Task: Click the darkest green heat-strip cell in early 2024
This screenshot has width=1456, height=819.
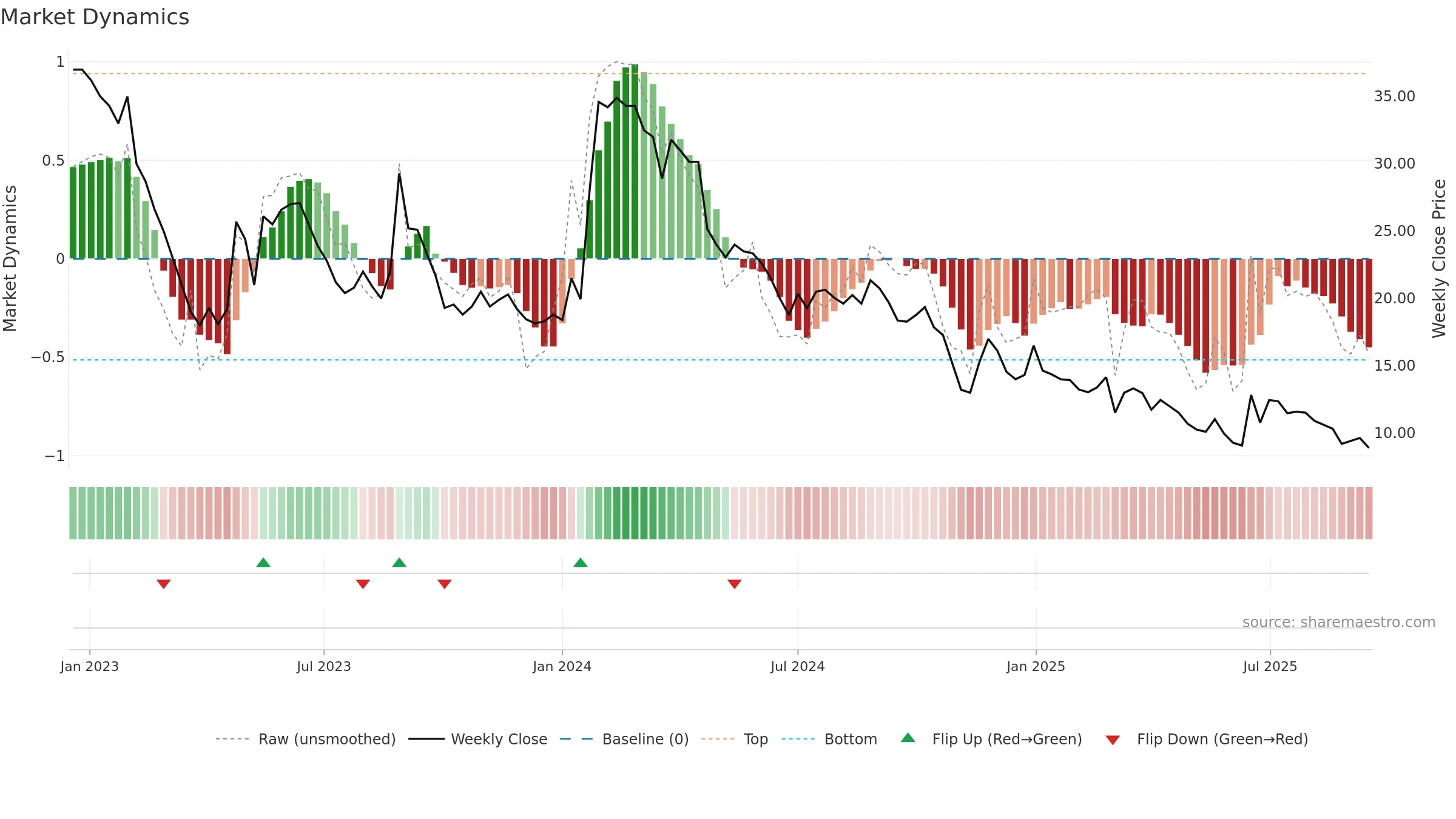Action: tap(635, 513)
